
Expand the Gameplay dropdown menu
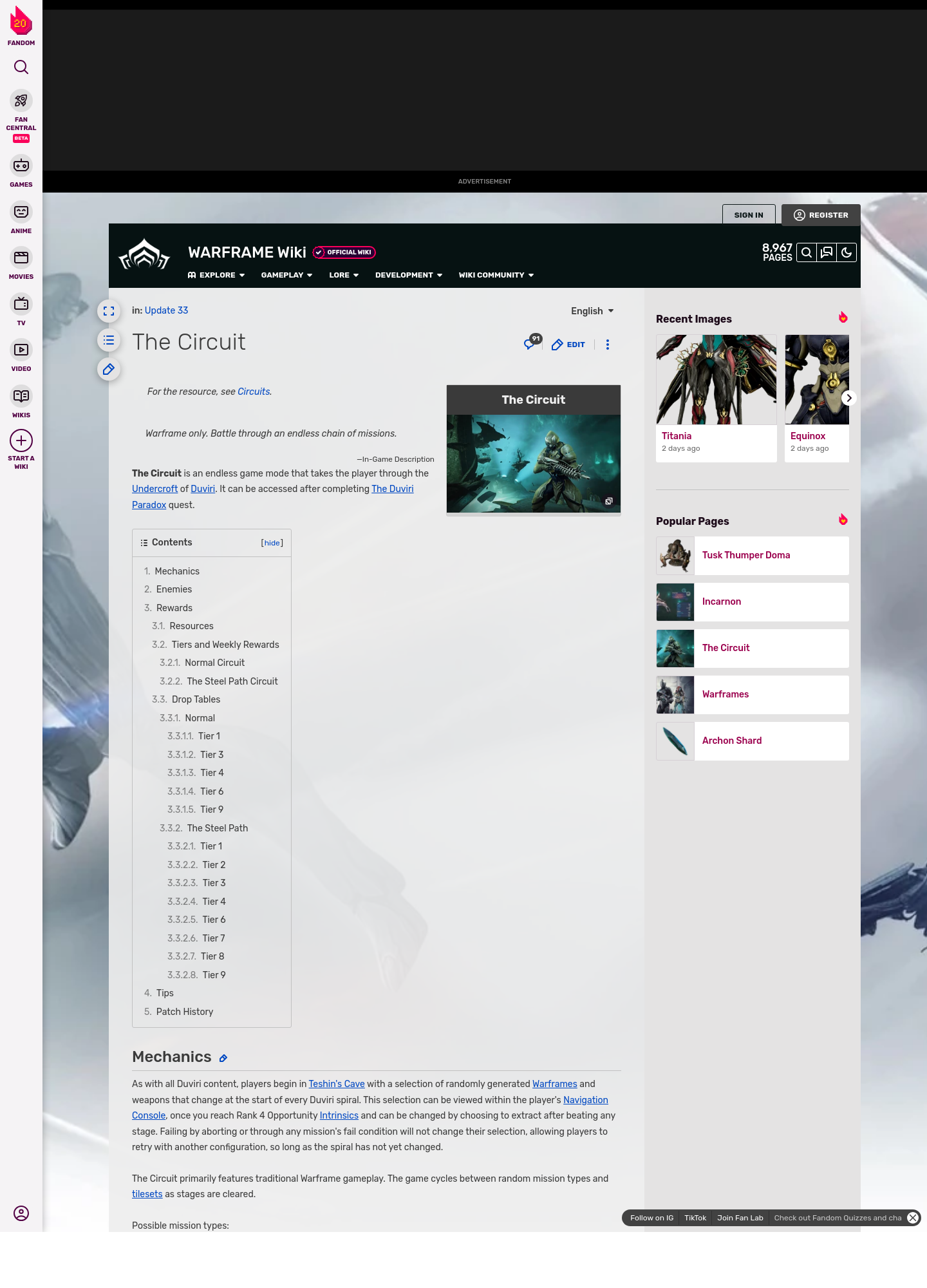286,275
